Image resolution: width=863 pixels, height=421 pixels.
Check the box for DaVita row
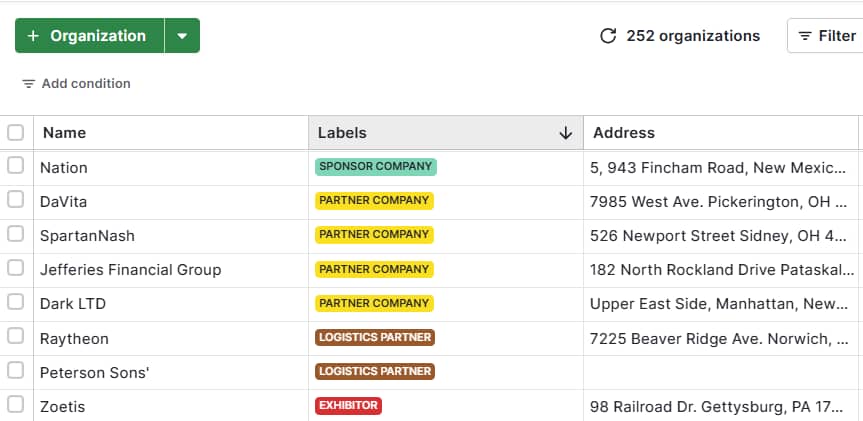[x=15, y=200]
